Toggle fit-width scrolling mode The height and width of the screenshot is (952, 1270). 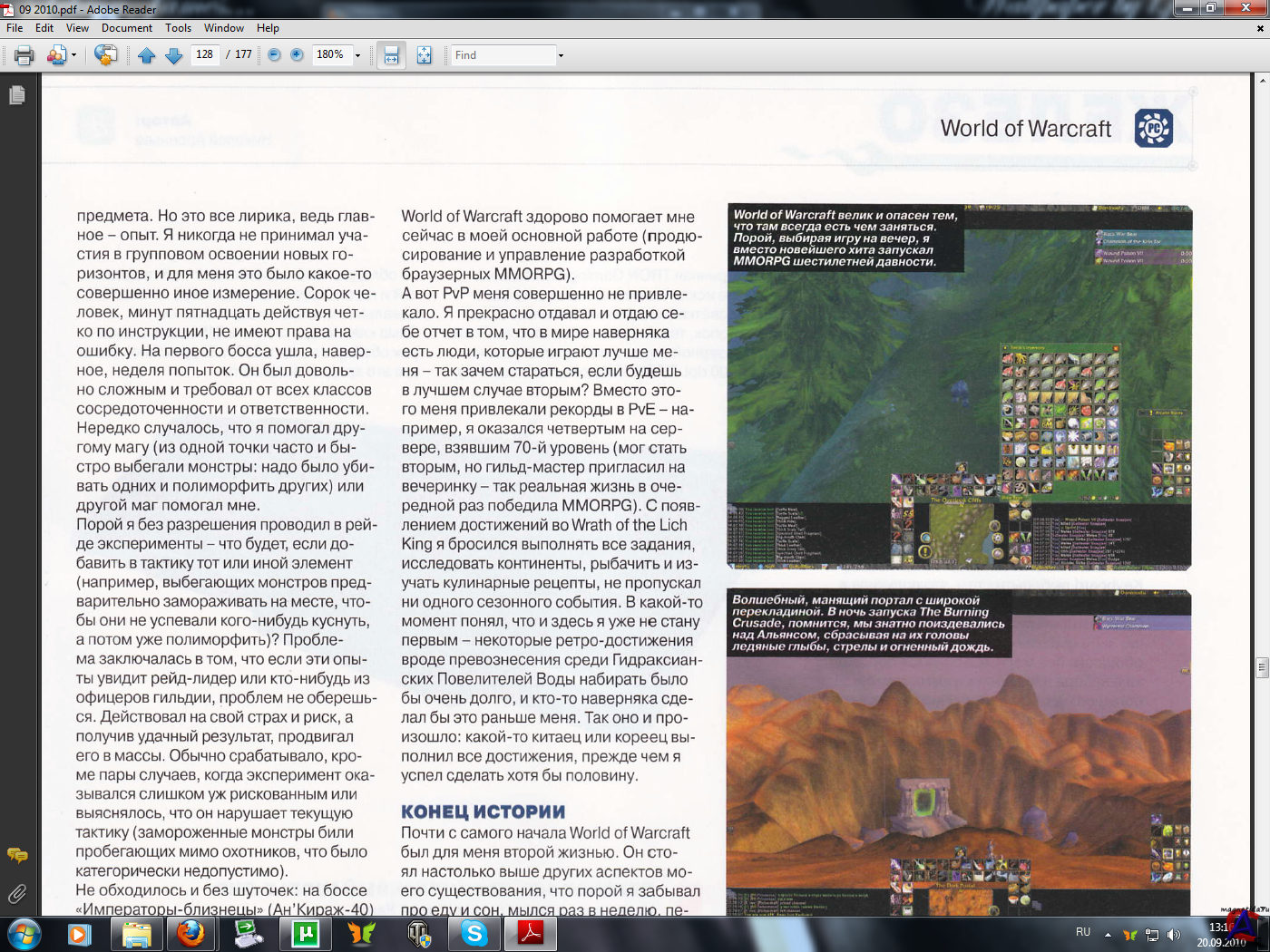(x=391, y=55)
